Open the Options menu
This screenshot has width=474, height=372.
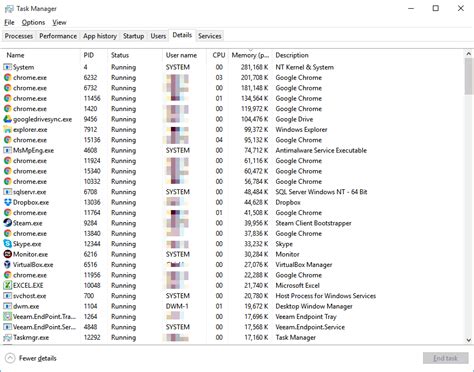(x=33, y=22)
